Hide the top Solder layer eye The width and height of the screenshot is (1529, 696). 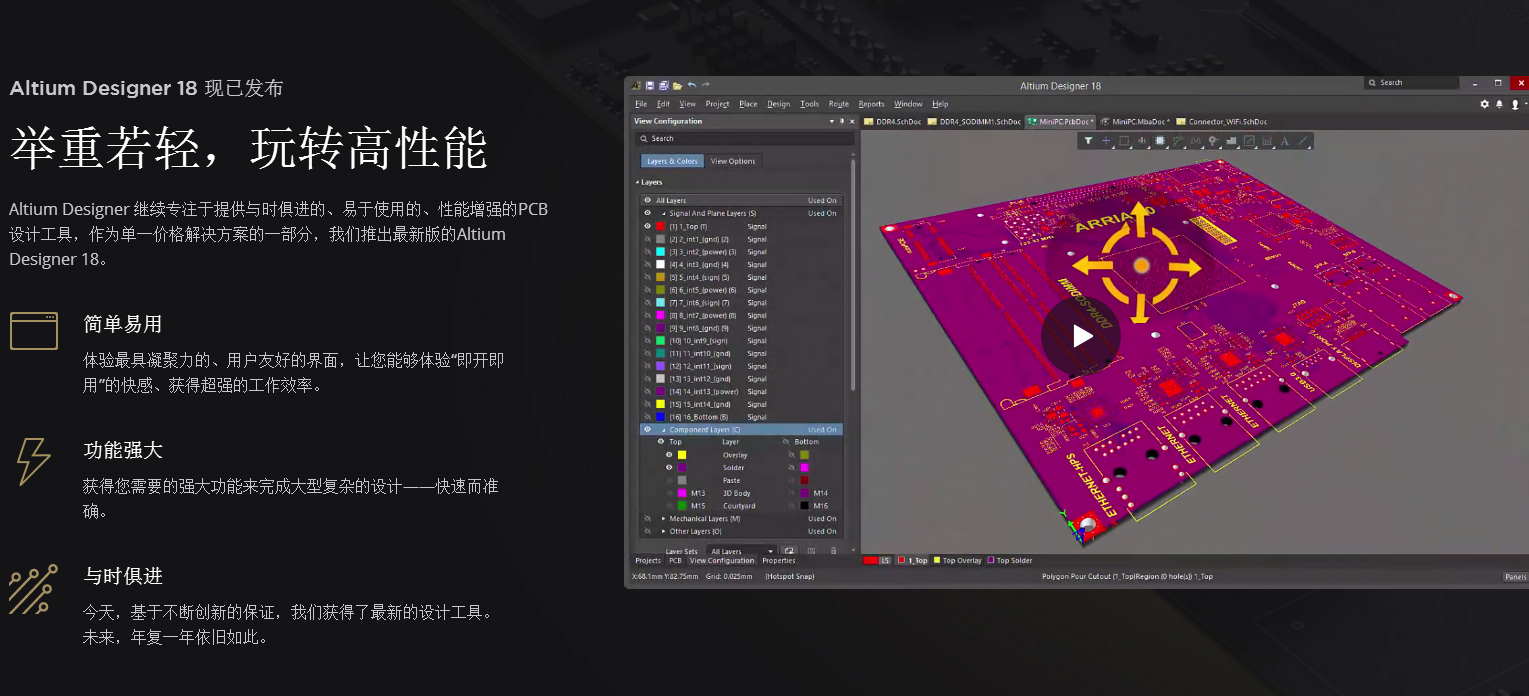click(669, 468)
